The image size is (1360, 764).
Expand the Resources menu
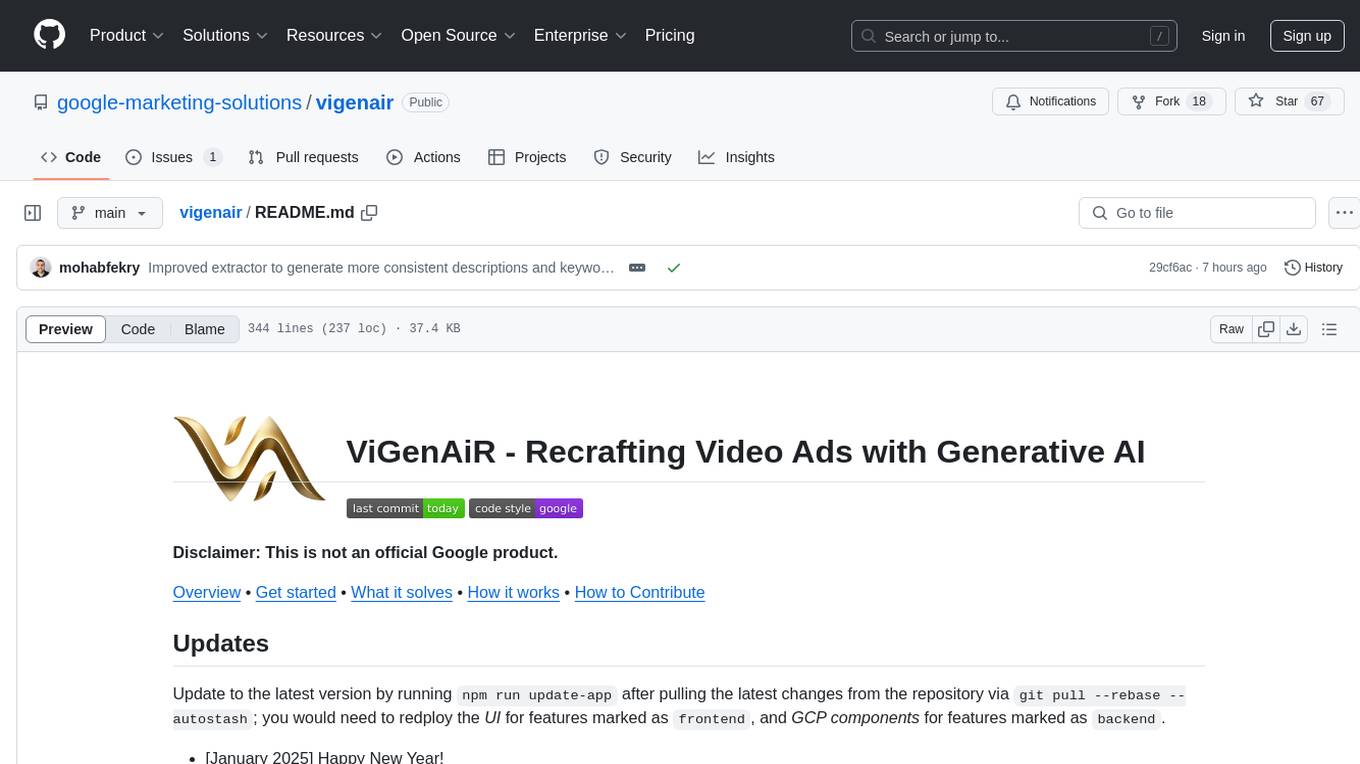334,35
